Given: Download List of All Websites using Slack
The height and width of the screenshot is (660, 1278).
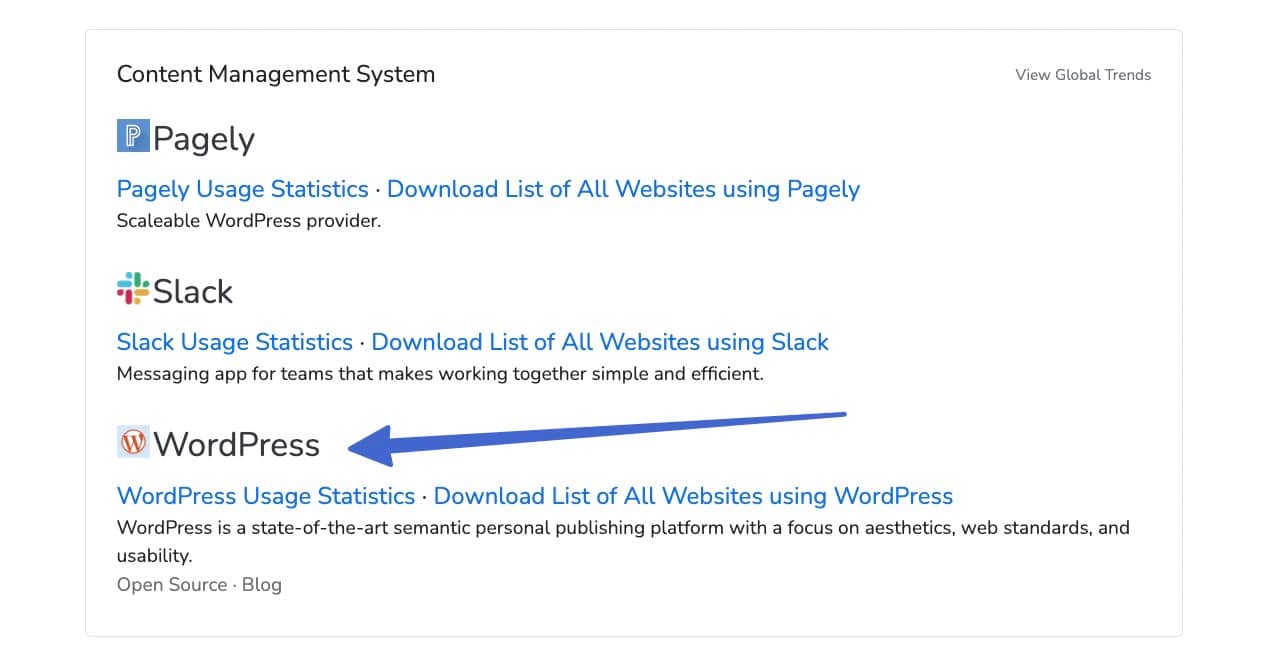Looking at the screenshot, I should [599, 342].
